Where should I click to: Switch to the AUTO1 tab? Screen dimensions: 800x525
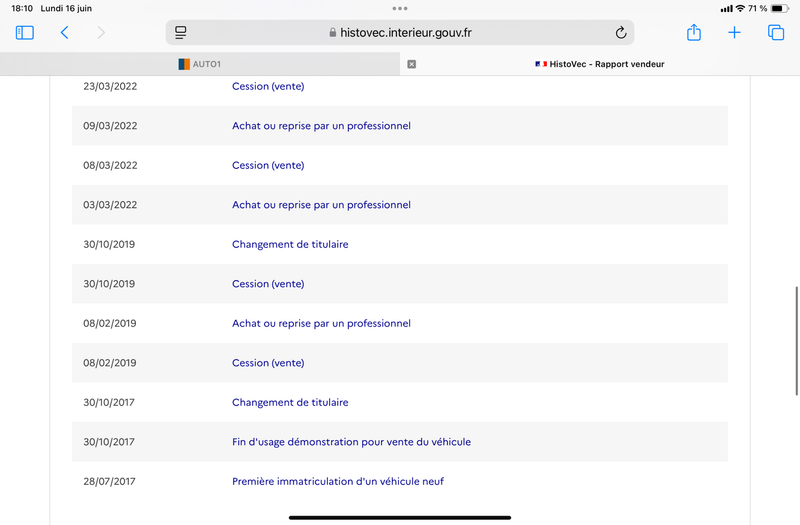(200, 64)
